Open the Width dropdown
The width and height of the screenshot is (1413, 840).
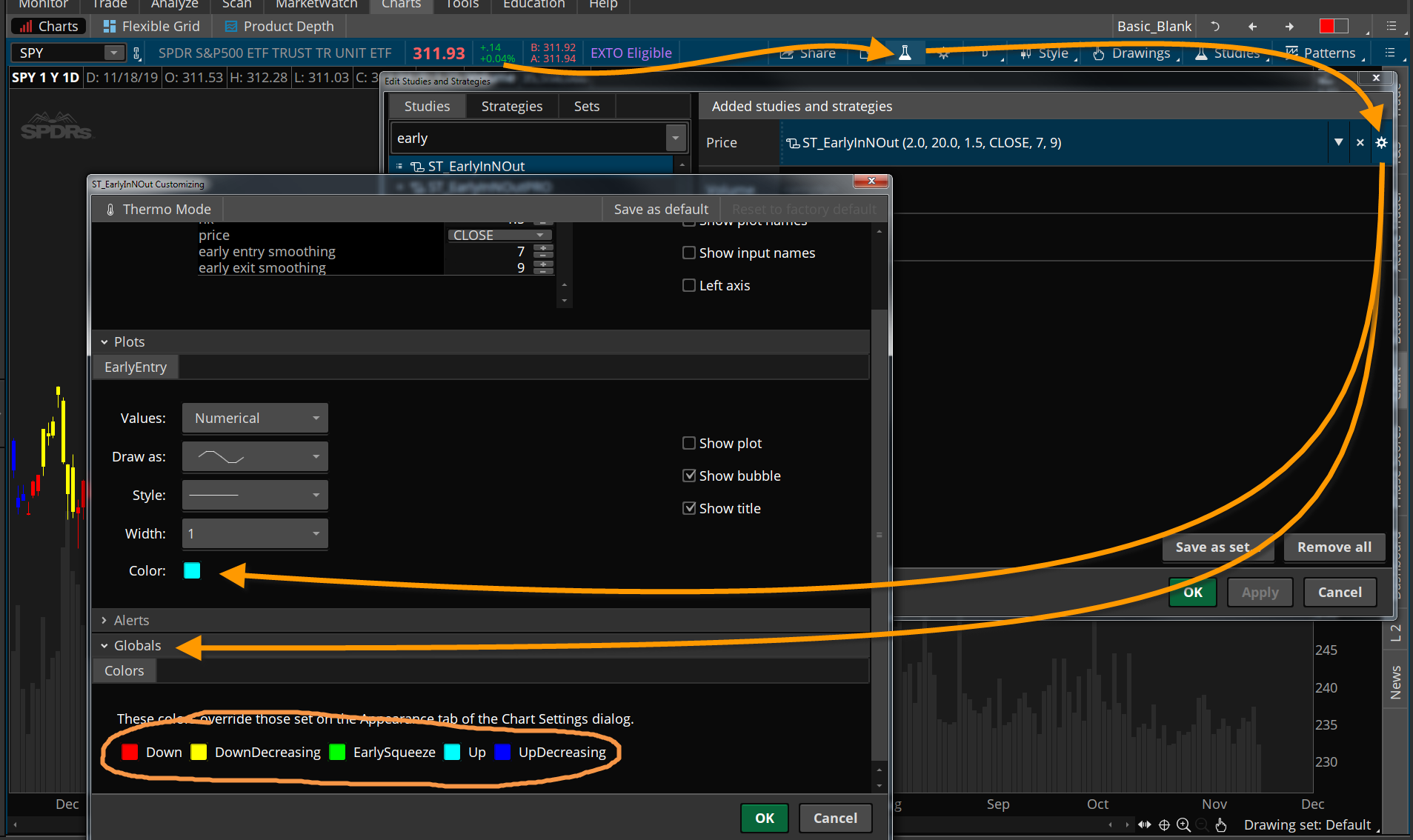point(255,533)
